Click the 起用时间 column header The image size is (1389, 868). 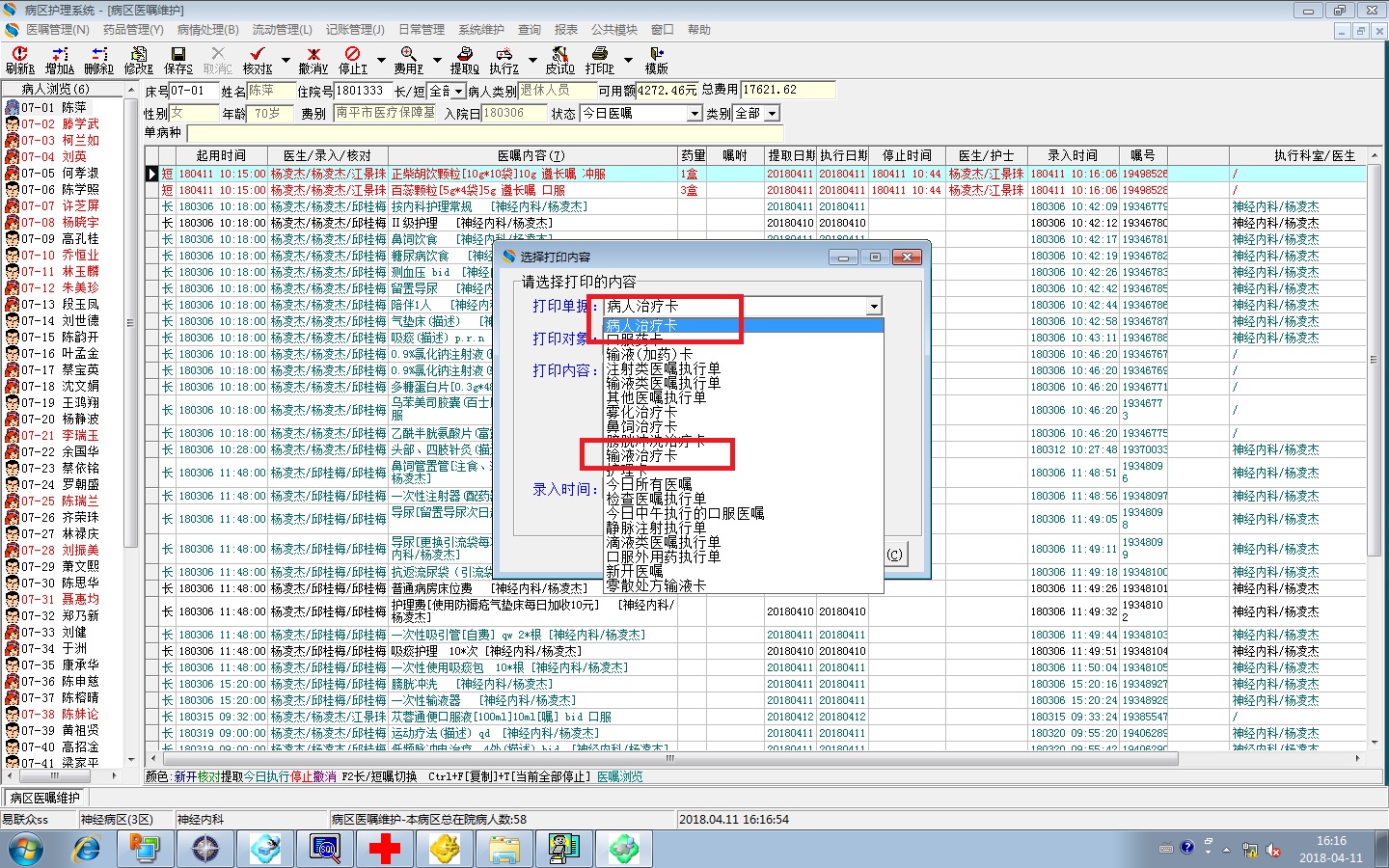click(x=221, y=155)
